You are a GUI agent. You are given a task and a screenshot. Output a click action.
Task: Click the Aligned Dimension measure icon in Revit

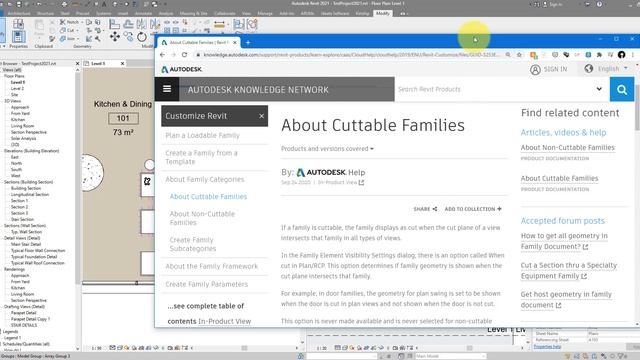pyautogui.click(x=219, y=24)
